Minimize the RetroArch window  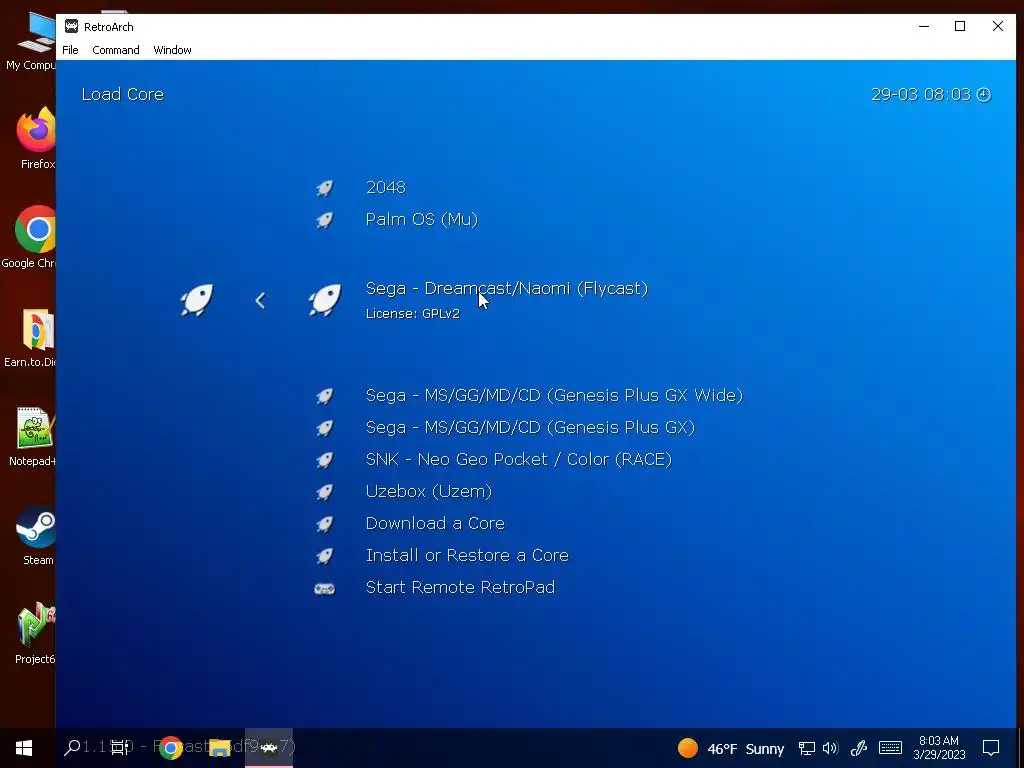(x=923, y=26)
